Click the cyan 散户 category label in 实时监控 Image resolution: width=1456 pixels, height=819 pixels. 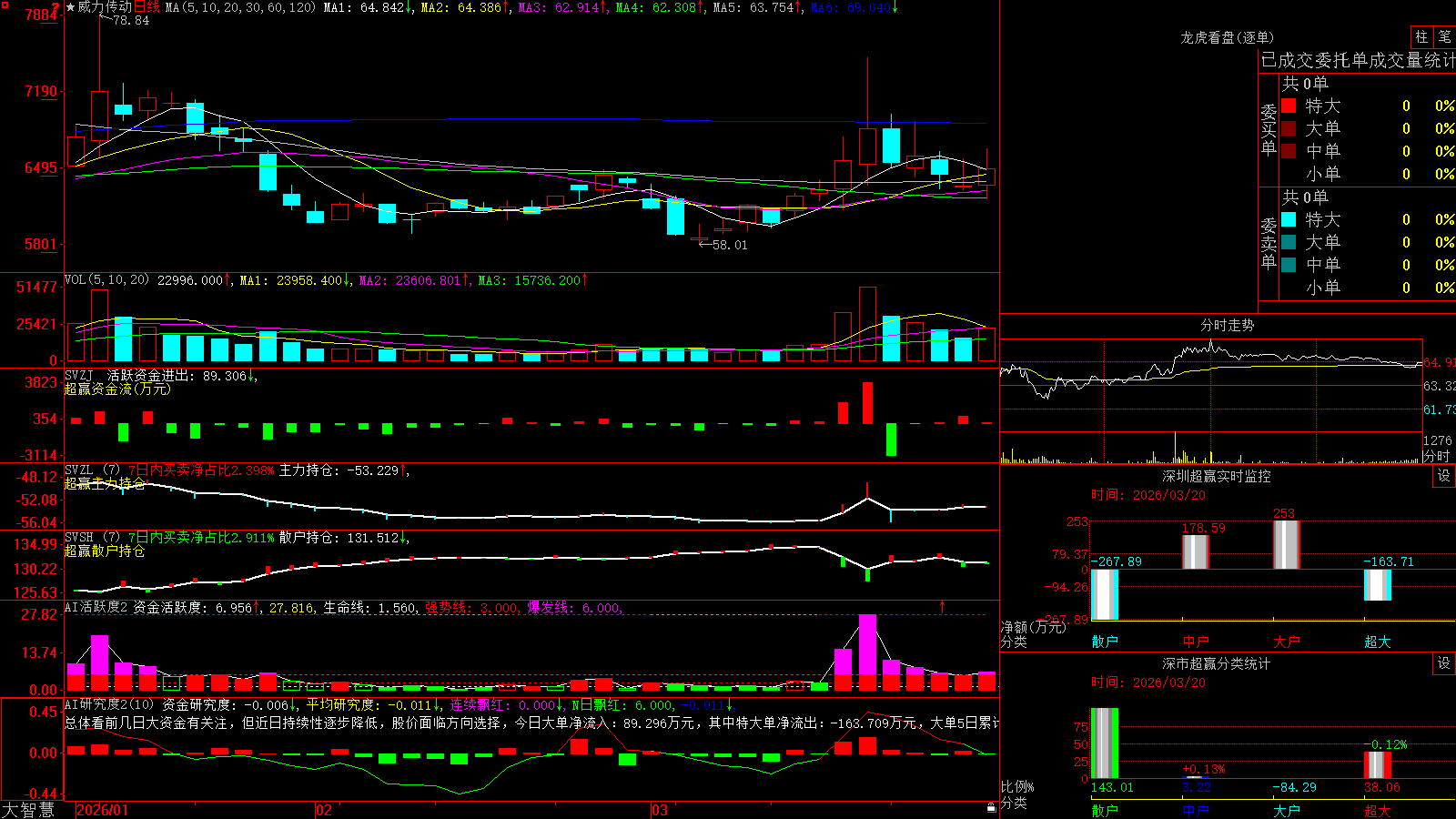(x=1105, y=642)
